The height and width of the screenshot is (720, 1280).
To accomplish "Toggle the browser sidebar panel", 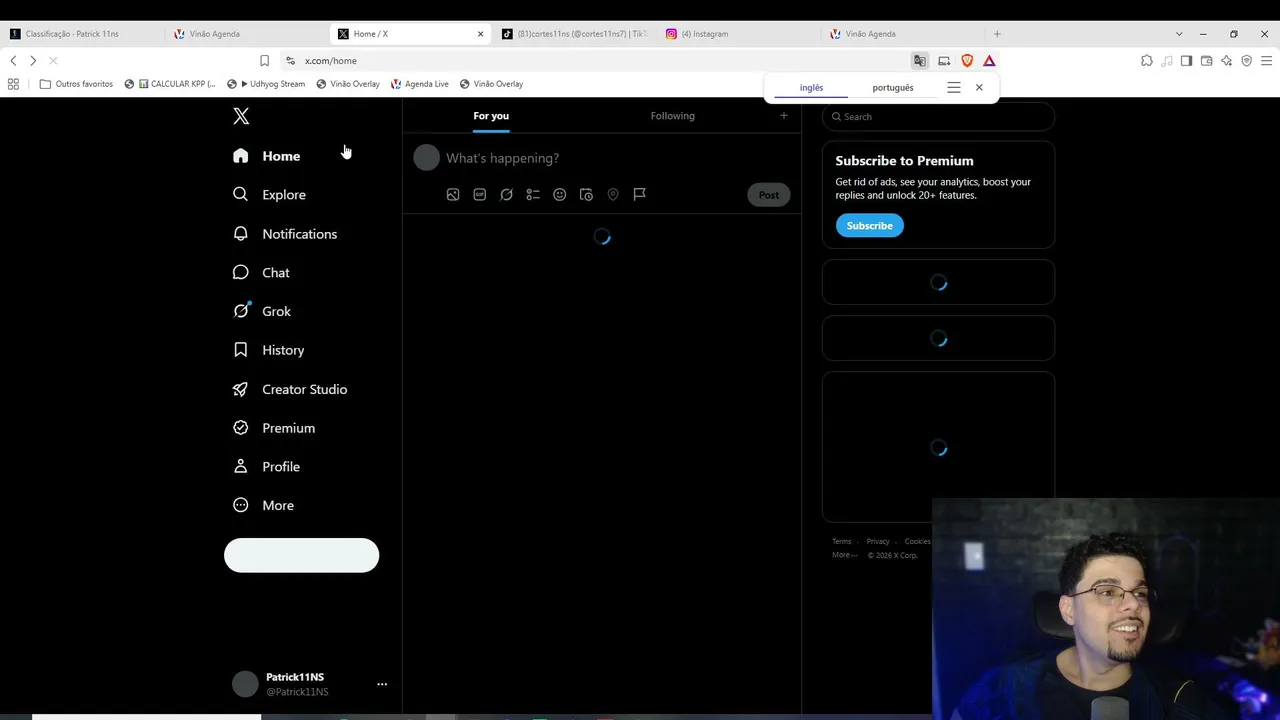I will [x=1186, y=61].
